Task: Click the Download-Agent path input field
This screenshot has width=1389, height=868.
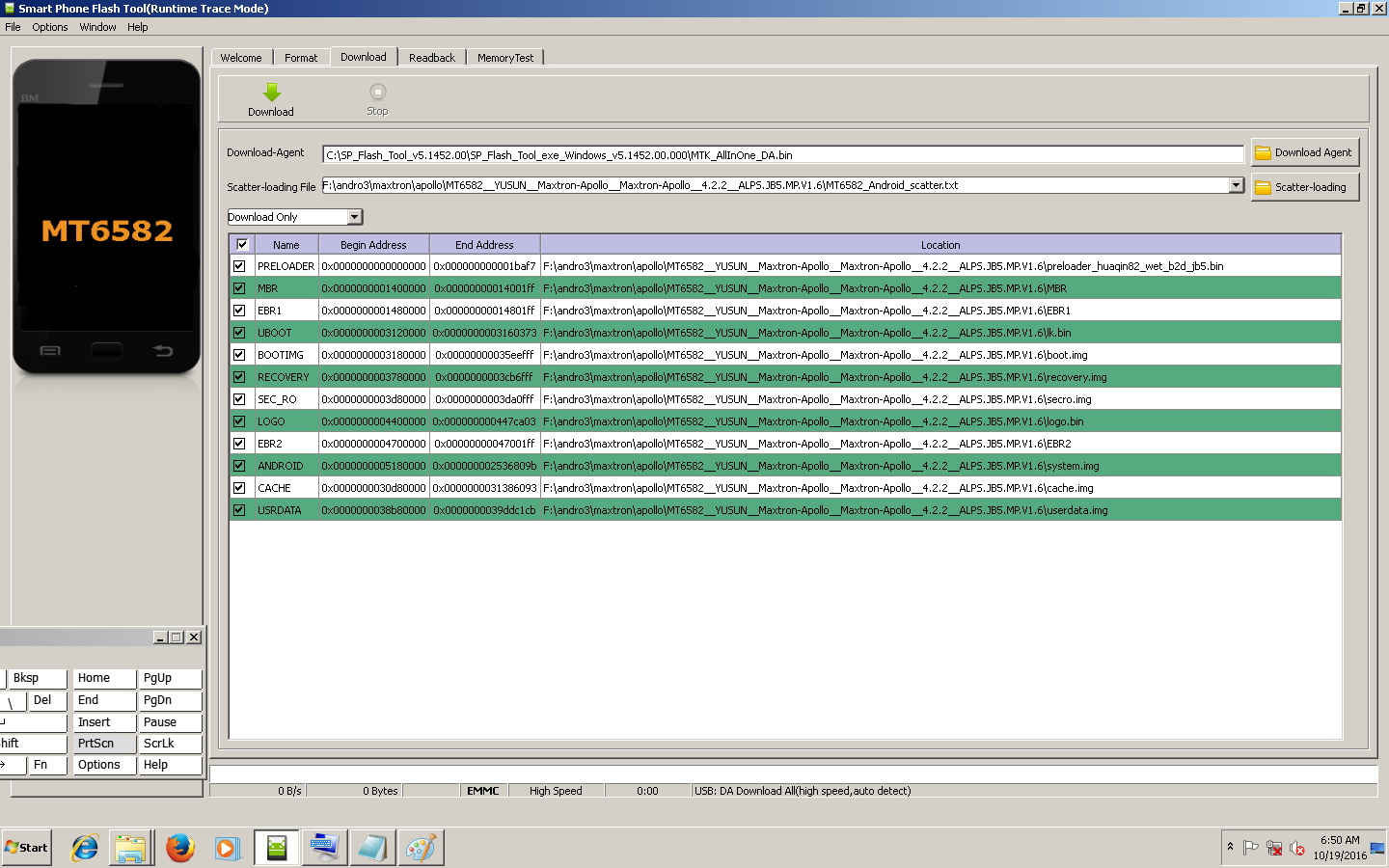Action: coord(783,154)
